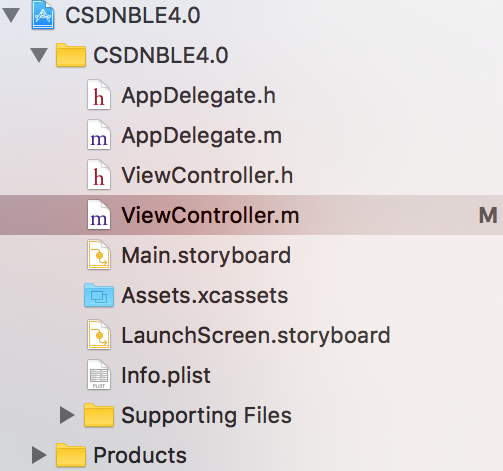Click the modified M status badge
The height and width of the screenshot is (471, 503).
(488, 215)
